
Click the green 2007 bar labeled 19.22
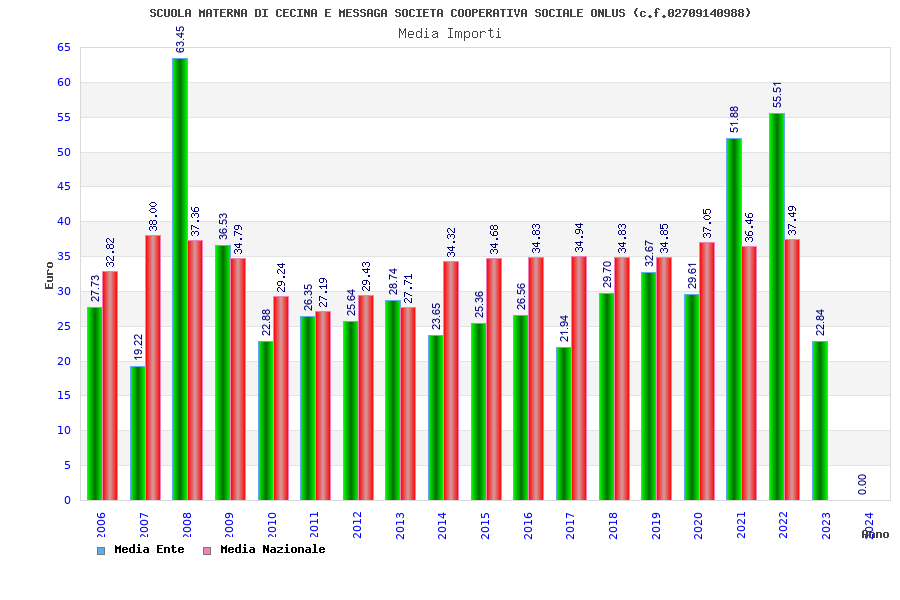(138, 433)
